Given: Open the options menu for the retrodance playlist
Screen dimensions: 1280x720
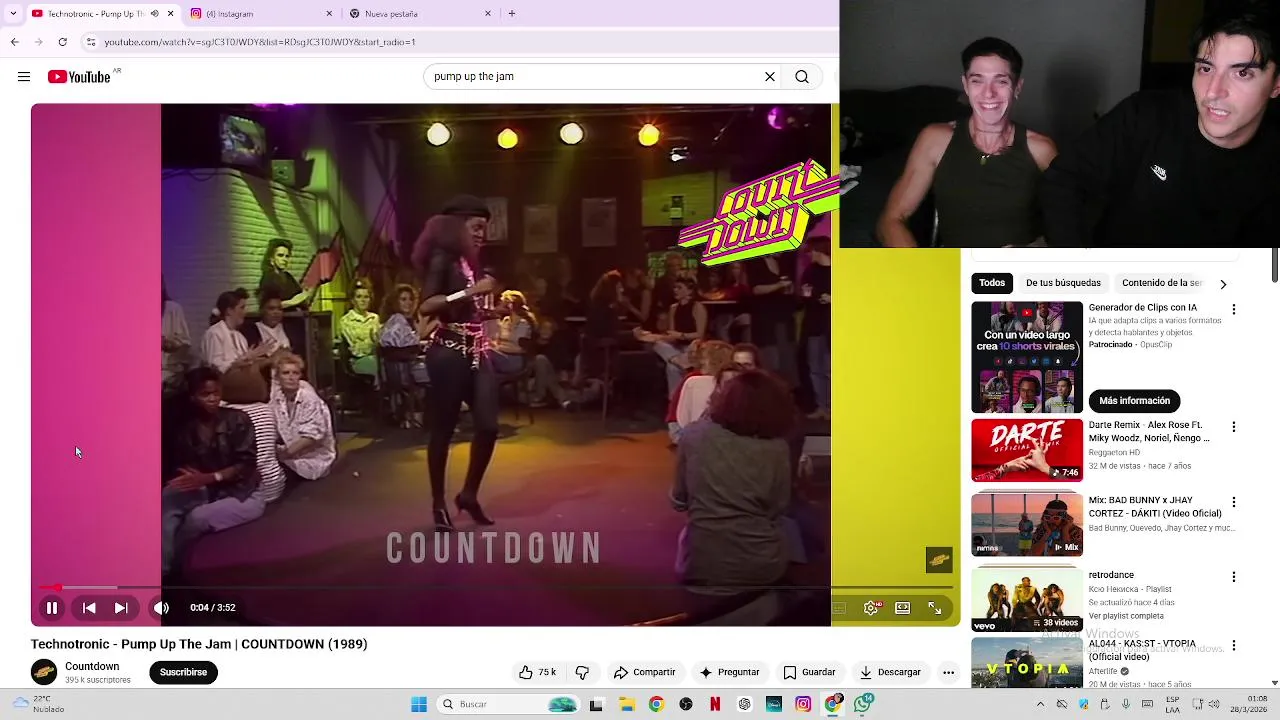Looking at the screenshot, I should click(1233, 577).
